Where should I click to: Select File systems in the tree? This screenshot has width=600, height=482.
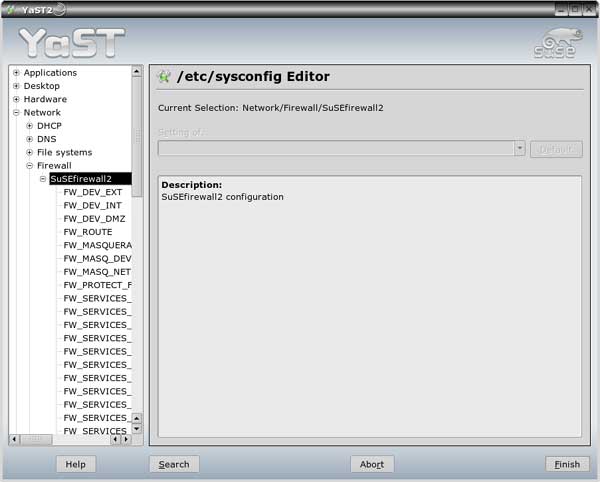(x=64, y=152)
